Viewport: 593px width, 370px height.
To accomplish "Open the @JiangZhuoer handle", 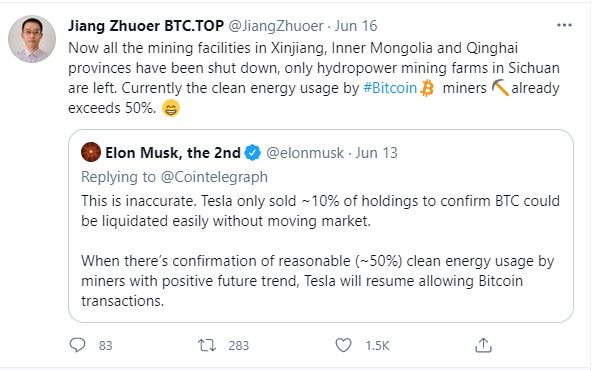I will pos(276,26).
